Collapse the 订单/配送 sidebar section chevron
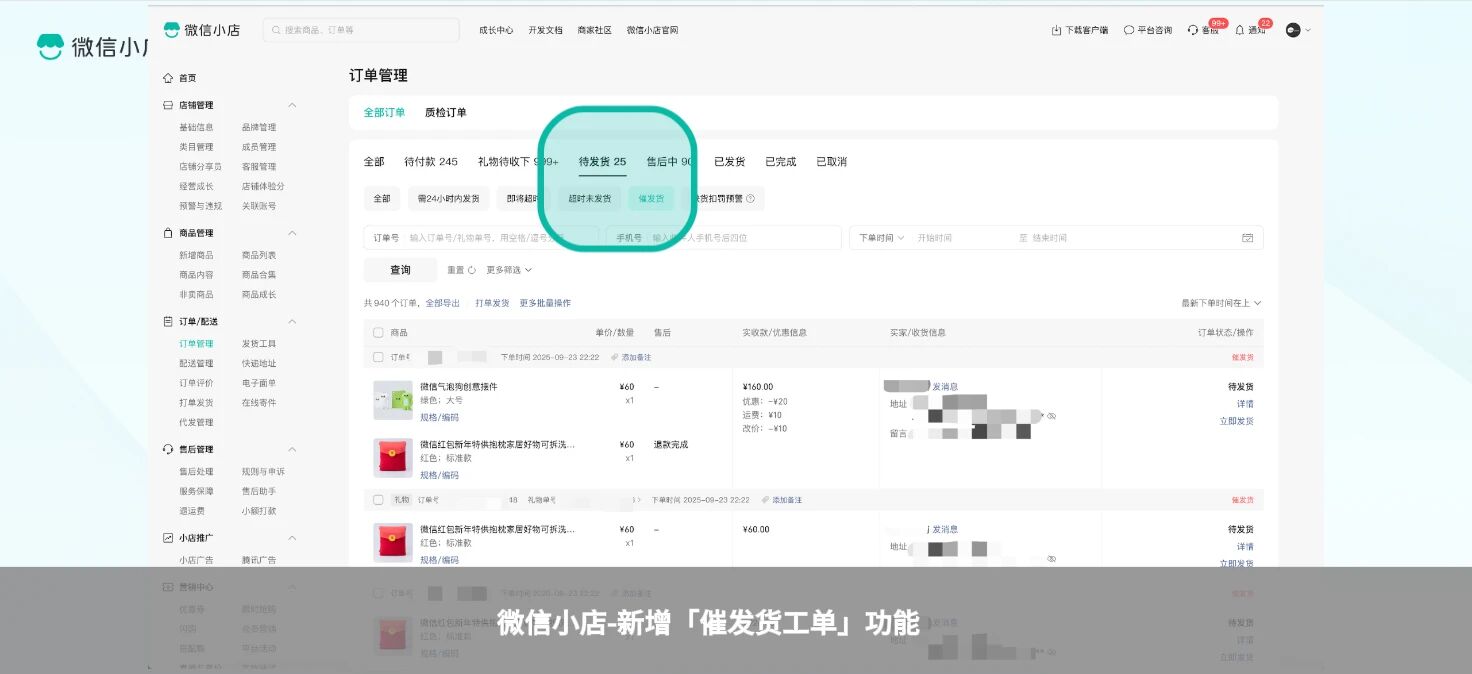This screenshot has height=674, width=1472. (x=292, y=322)
